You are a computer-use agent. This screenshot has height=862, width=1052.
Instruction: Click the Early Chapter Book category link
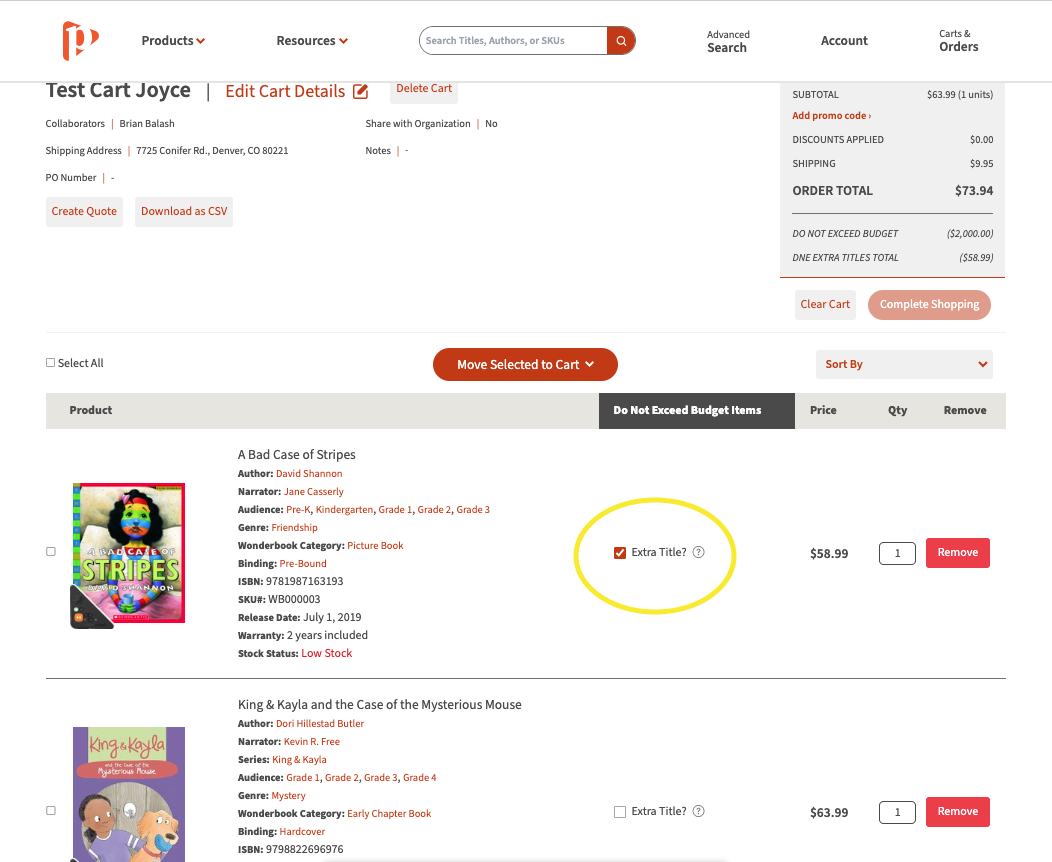tap(389, 814)
